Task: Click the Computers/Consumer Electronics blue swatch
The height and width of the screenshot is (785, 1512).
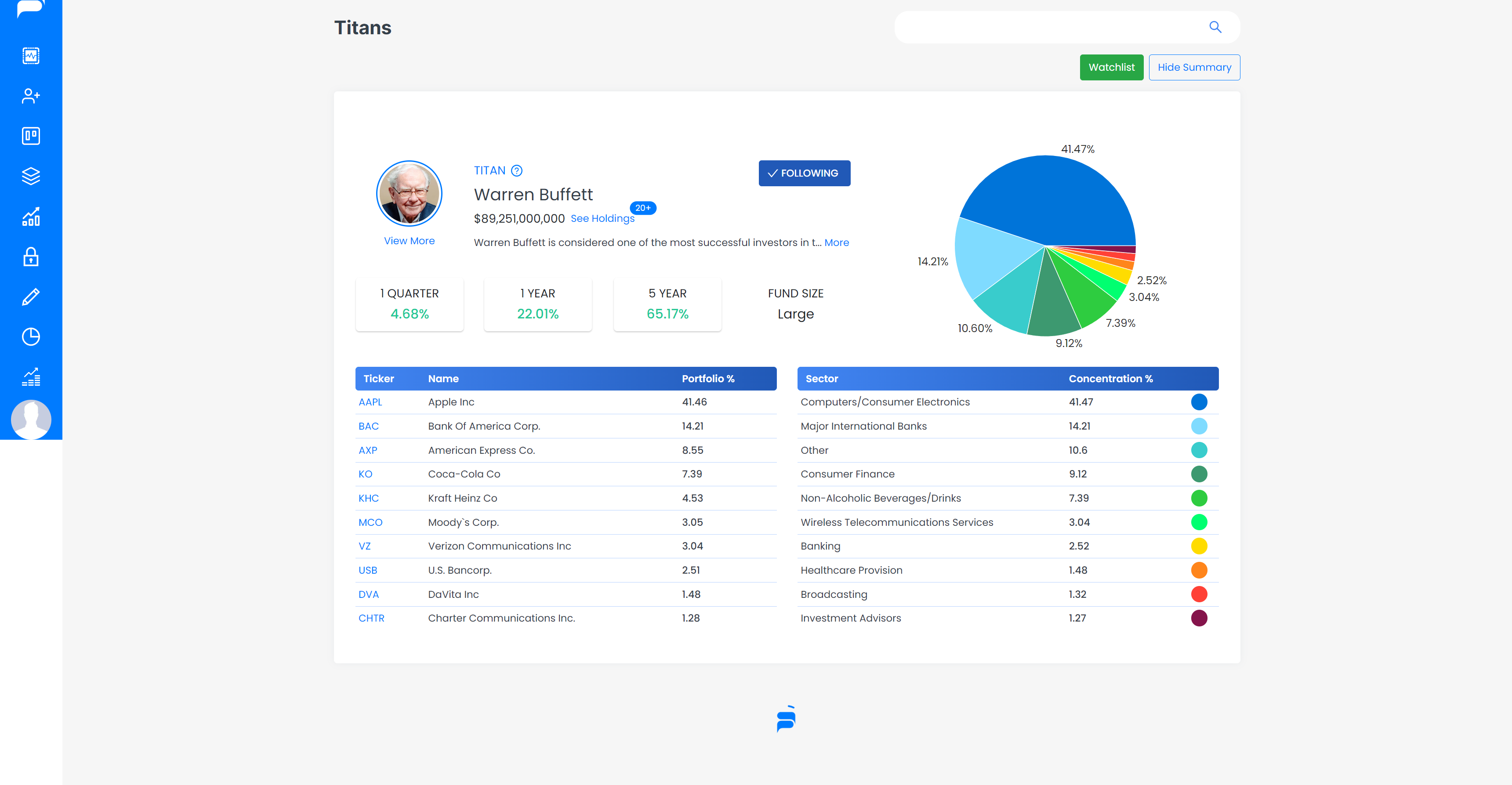Action: pyautogui.click(x=1199, y=402)
